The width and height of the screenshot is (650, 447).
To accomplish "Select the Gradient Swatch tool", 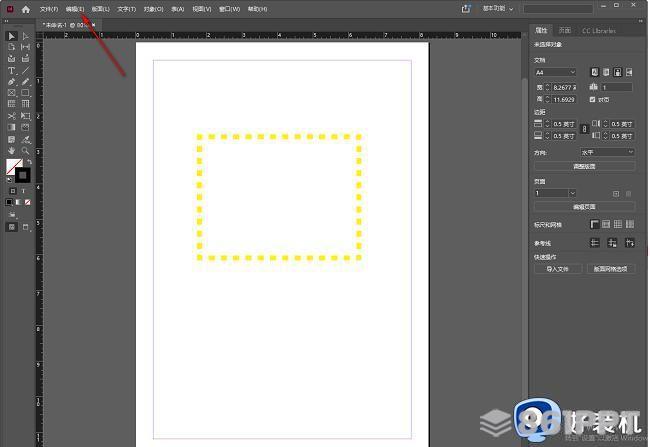I will 12,127.
